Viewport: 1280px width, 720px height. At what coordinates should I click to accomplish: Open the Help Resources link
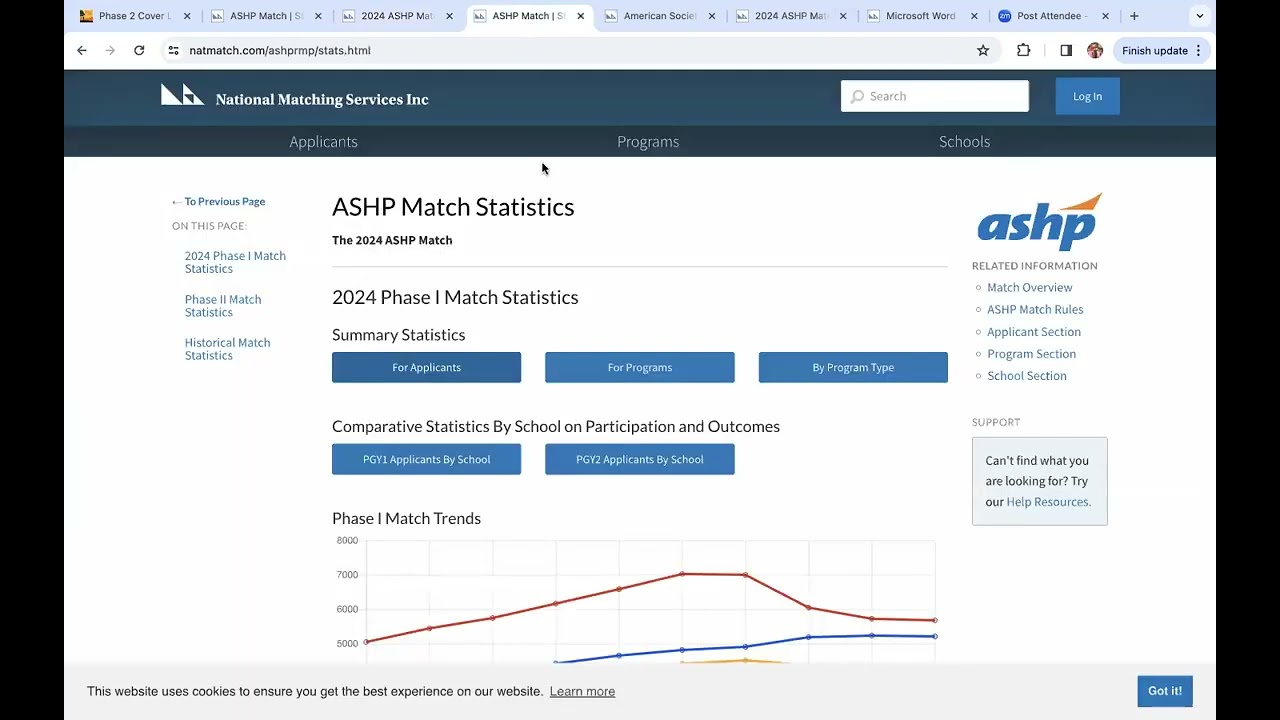(x=1047, y=502)
